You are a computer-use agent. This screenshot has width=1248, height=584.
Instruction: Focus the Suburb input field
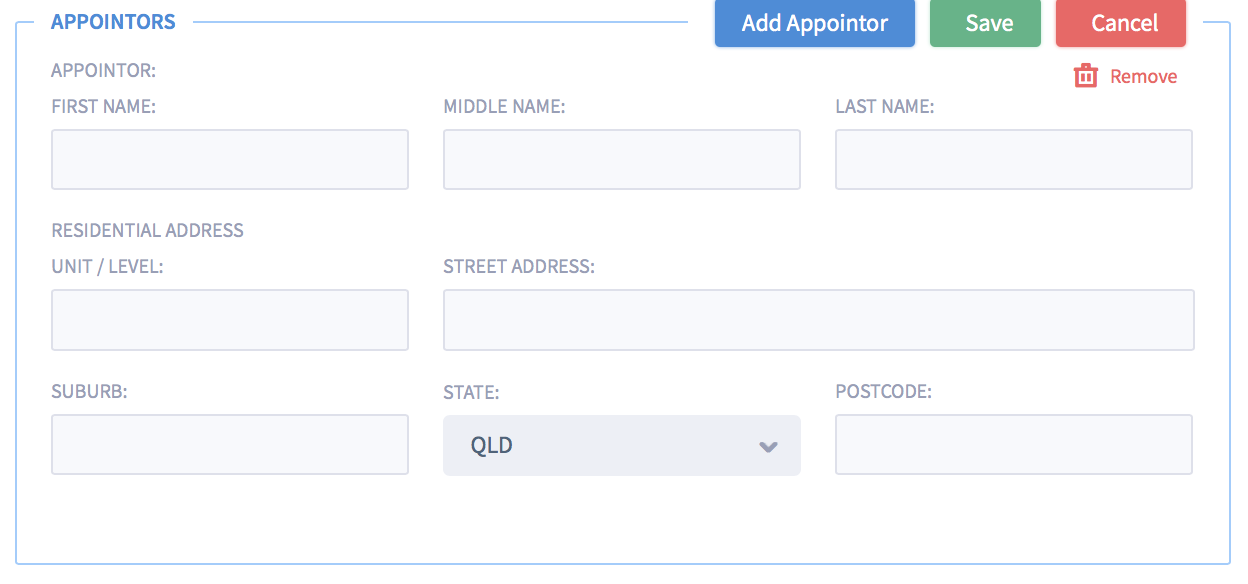pos(230,445)
